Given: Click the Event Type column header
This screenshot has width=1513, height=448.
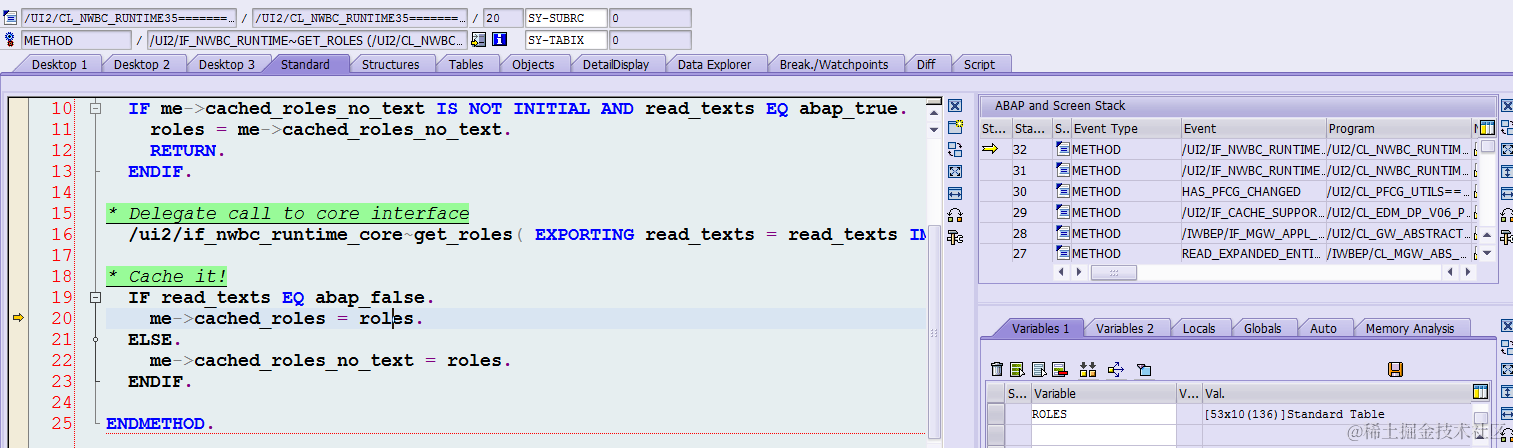Looking at the screenshot, I should [1125, 128].
